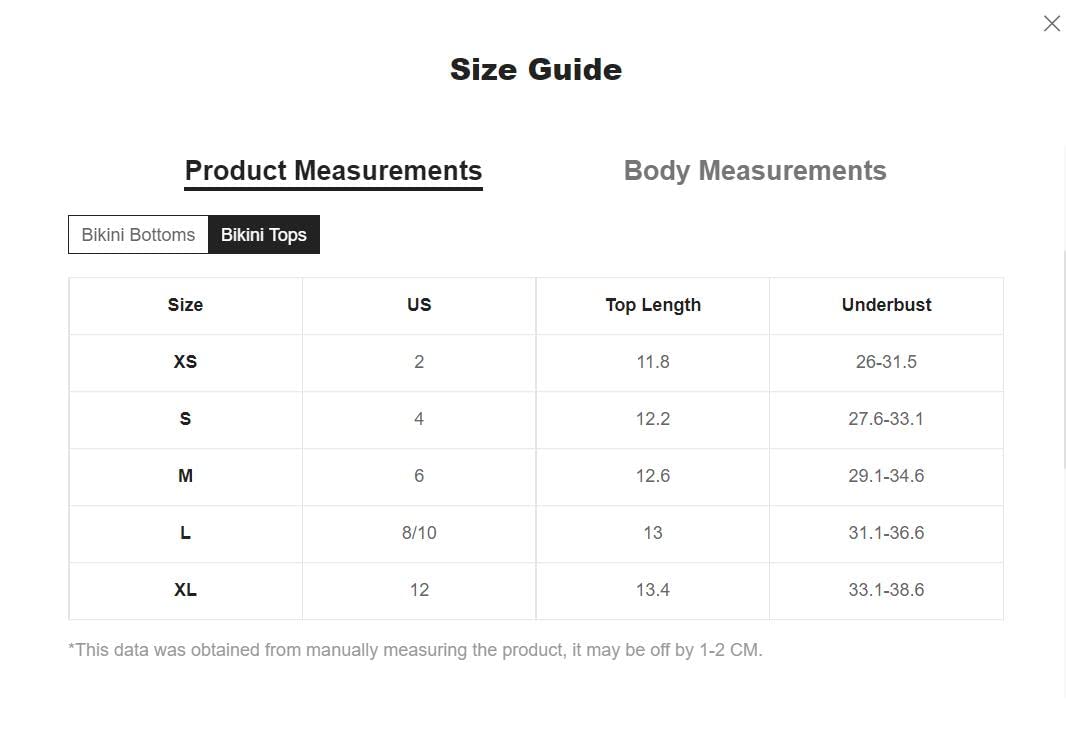1066x744 pixels.
Task: Switch to the Body Measurements tab
Action: 755,171
